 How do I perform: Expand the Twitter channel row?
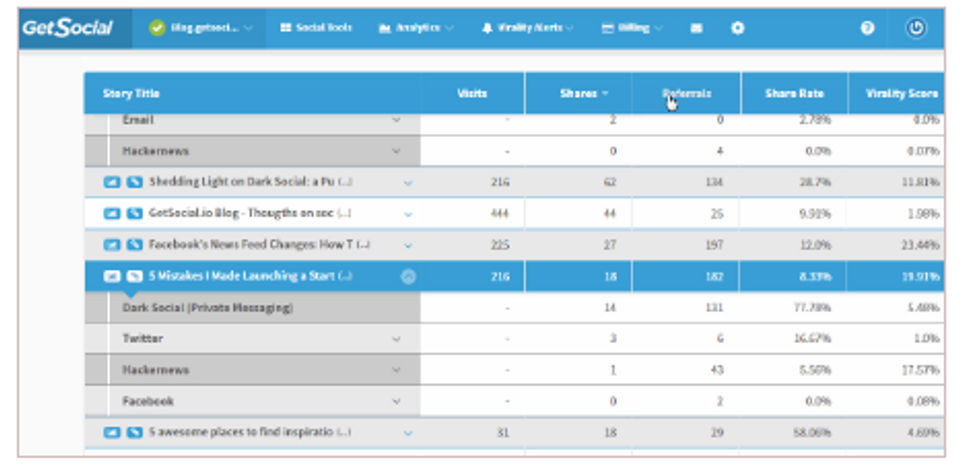tap(396, 338)
